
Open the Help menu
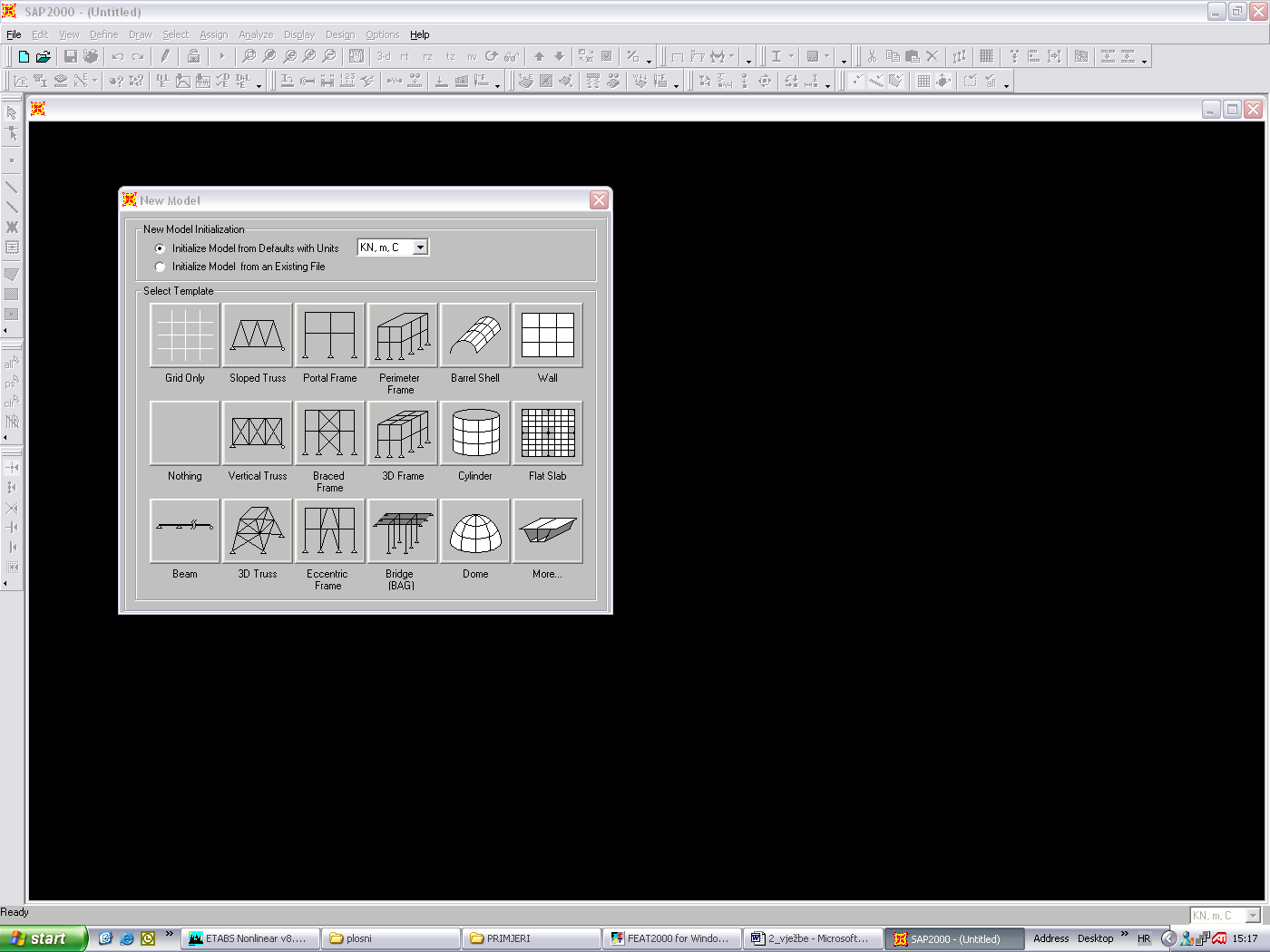point(420,34)
